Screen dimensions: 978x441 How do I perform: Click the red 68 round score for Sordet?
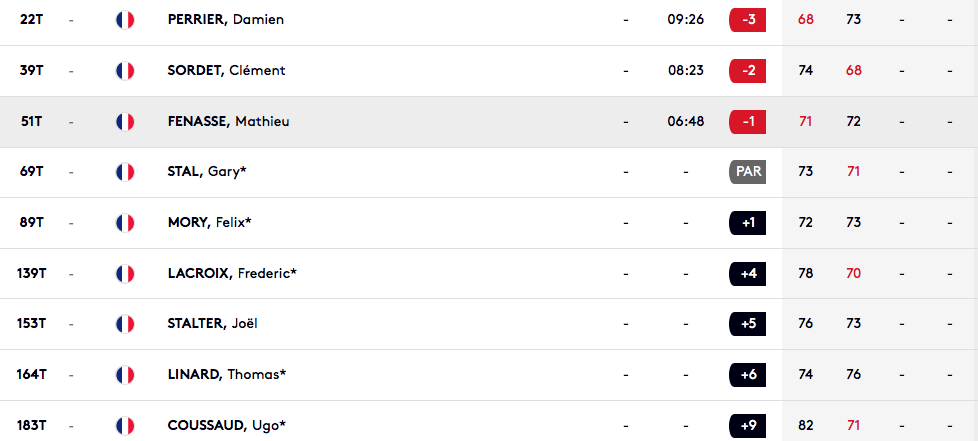point(854,70)
